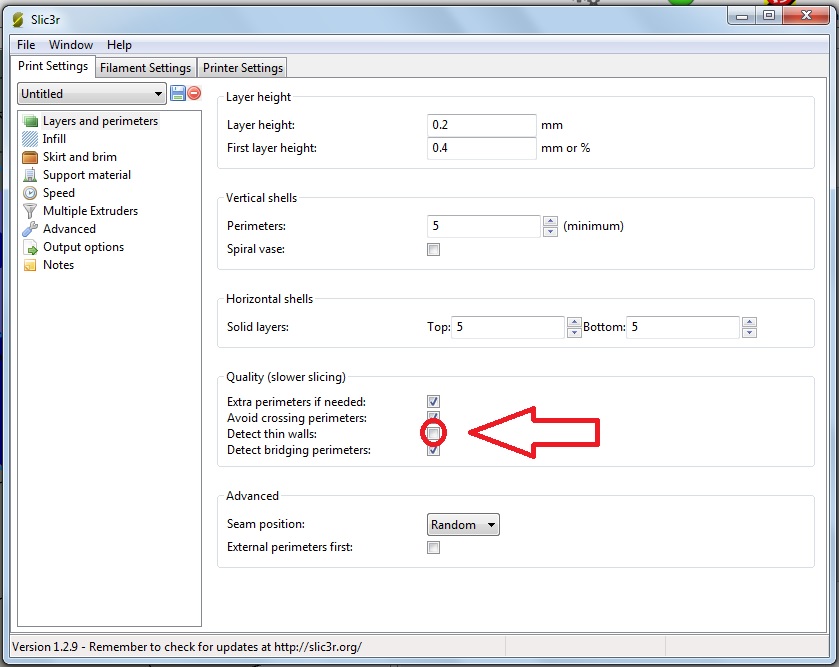Select Multiple Extruders in the sidebar
839x667 pixels.
click(90, 211)
